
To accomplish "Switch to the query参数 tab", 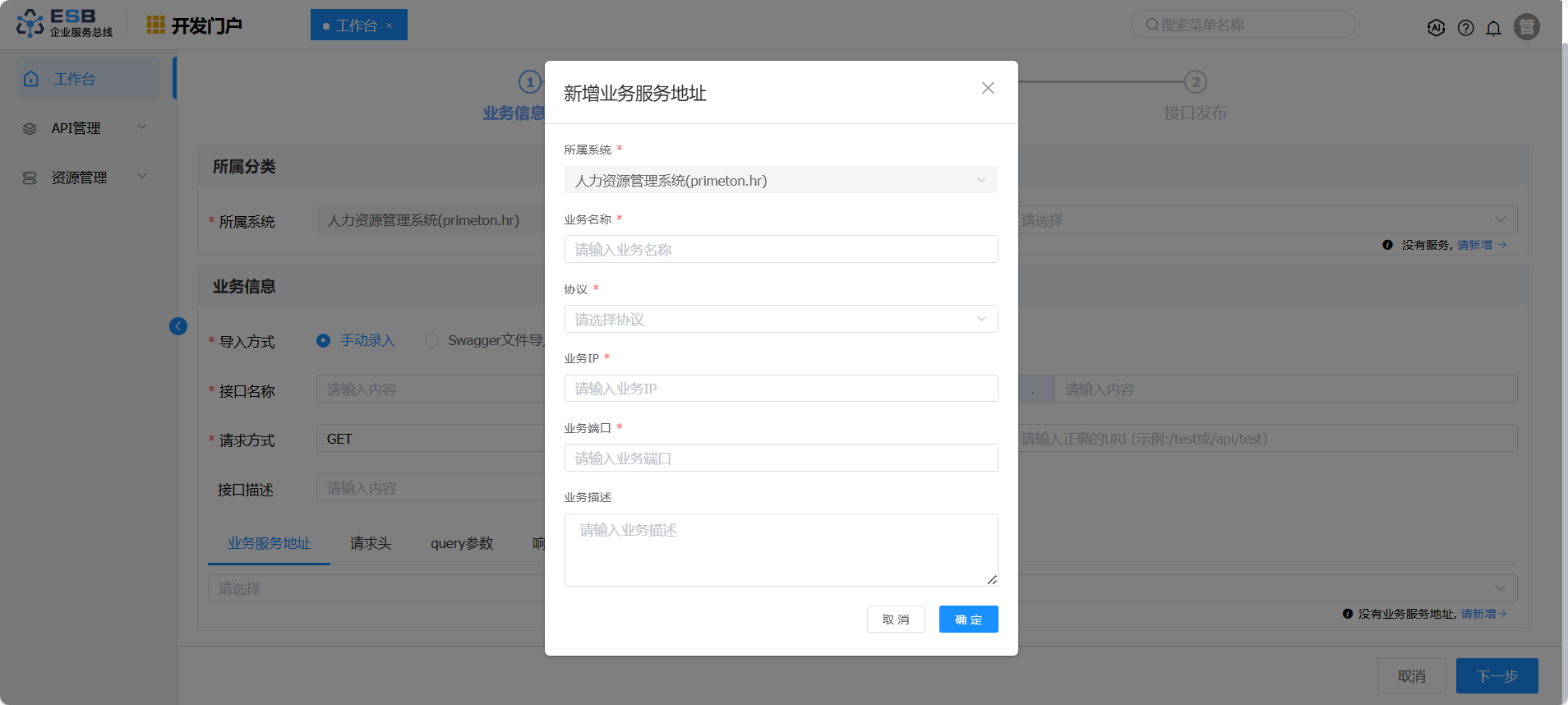I will (x=461, y=543).
